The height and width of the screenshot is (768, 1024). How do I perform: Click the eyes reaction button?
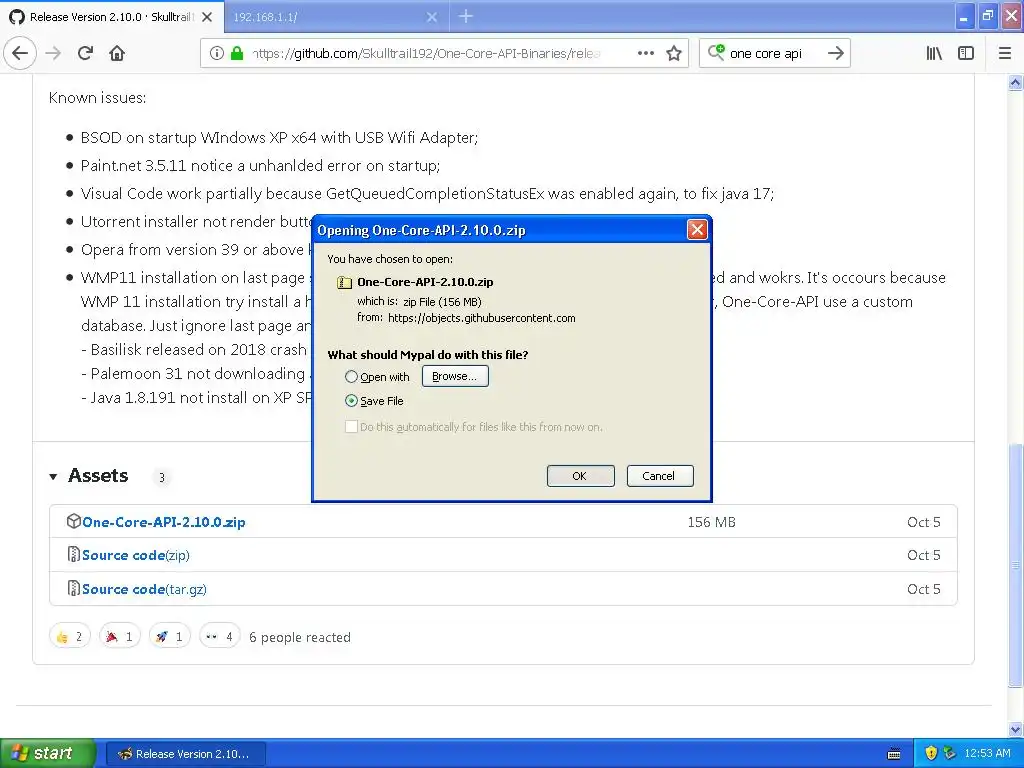coord(219,636)
